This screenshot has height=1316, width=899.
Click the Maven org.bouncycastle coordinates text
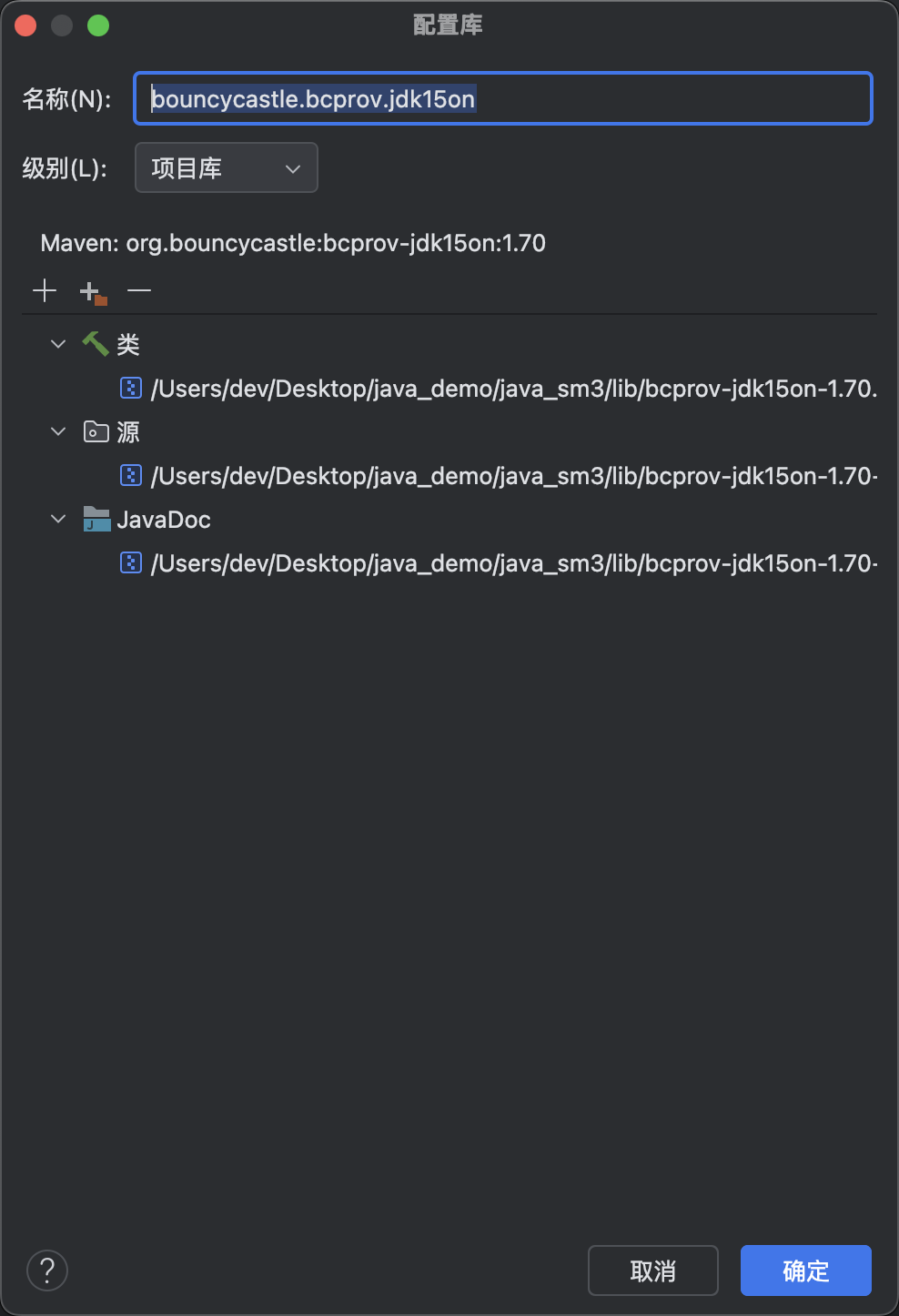[293, 243]
